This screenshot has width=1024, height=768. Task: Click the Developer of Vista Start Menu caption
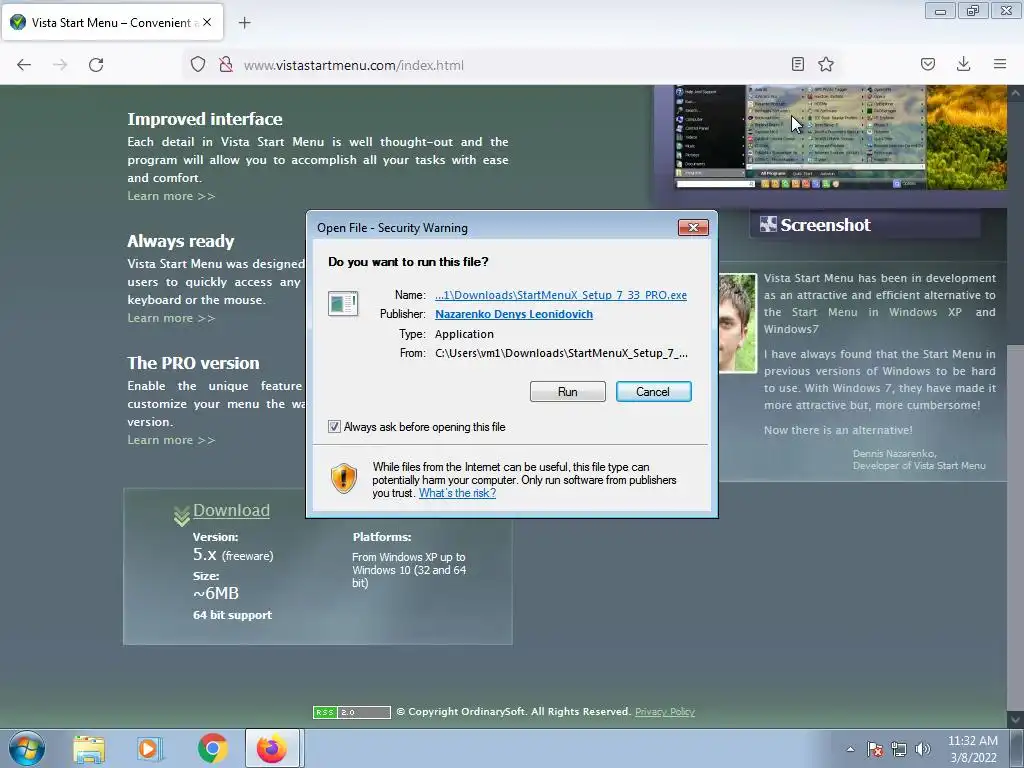(919, 466)
